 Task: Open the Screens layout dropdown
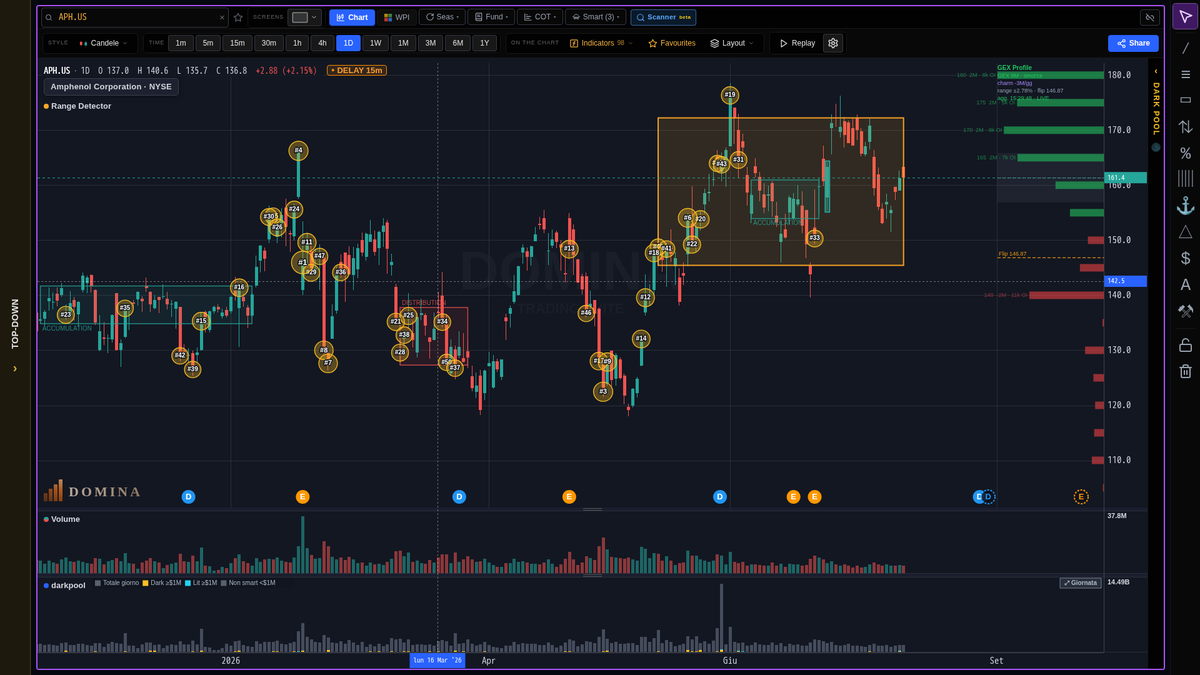[x=304, y=17]
